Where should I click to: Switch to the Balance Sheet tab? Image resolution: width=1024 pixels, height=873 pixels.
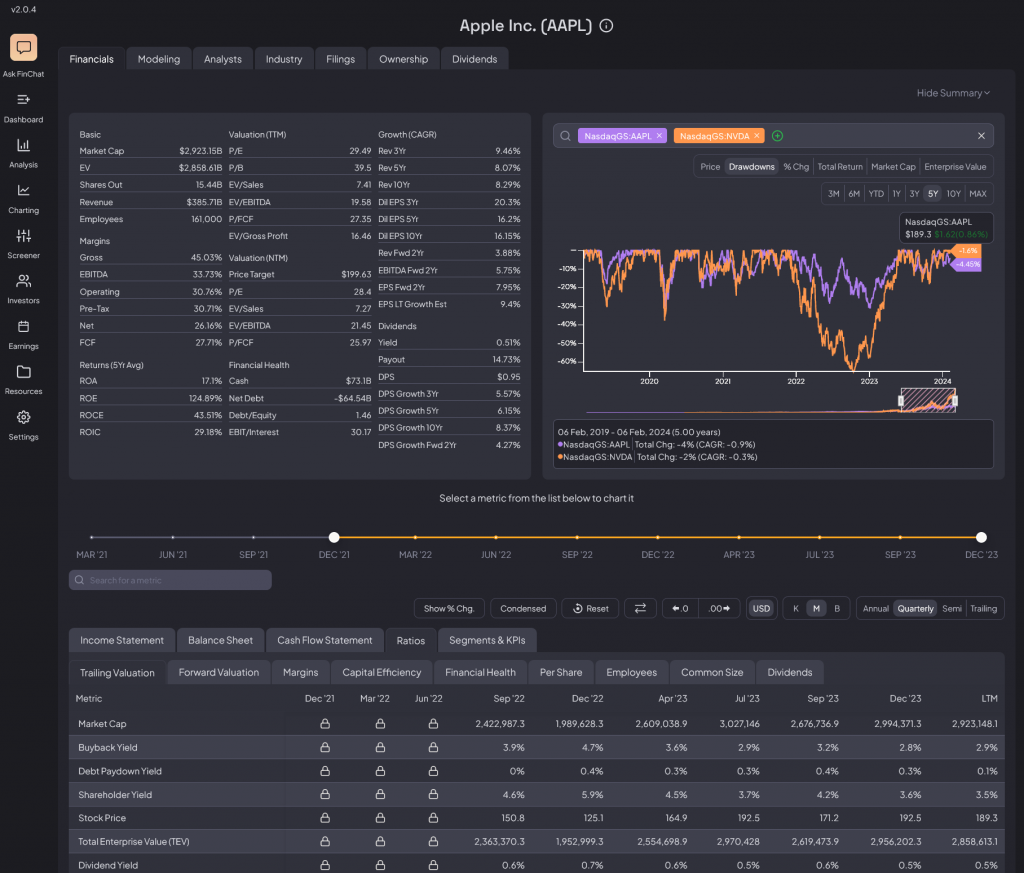click(220, 640)
